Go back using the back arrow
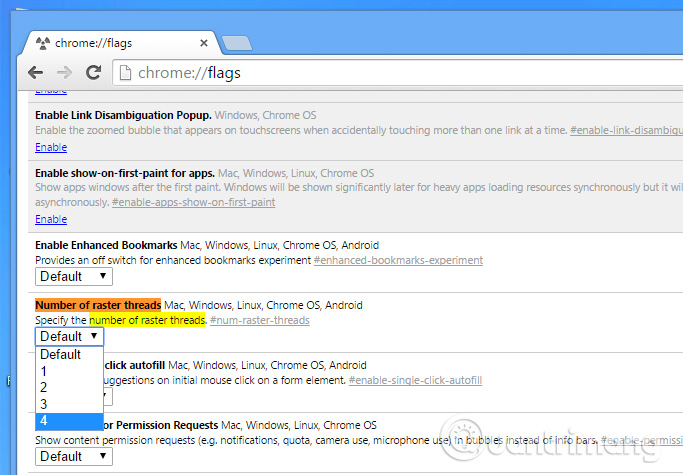683x475 pixels. click(x=35, y=72)
